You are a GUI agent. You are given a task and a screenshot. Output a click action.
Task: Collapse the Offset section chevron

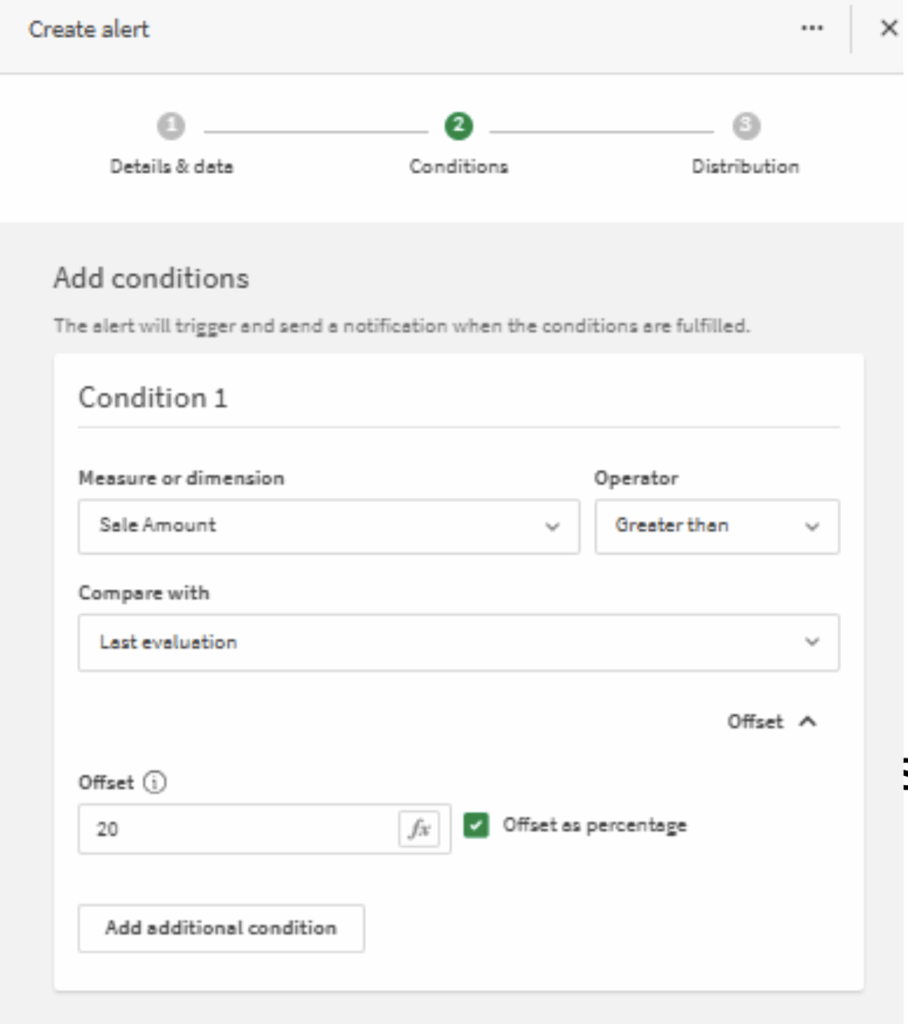click(809, 722)
